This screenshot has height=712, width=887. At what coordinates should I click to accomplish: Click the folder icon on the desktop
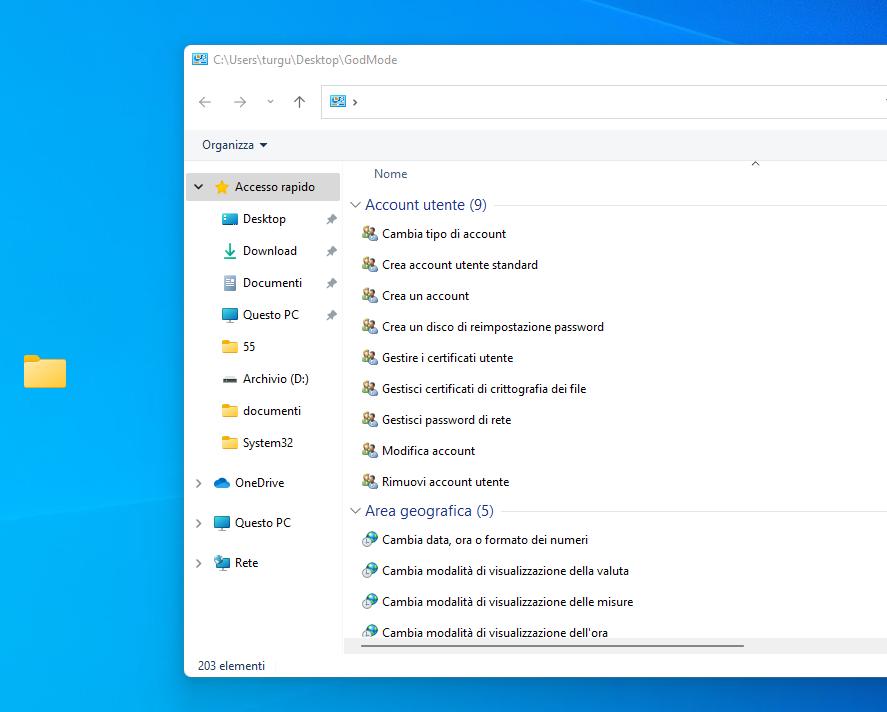coord(45,371)
